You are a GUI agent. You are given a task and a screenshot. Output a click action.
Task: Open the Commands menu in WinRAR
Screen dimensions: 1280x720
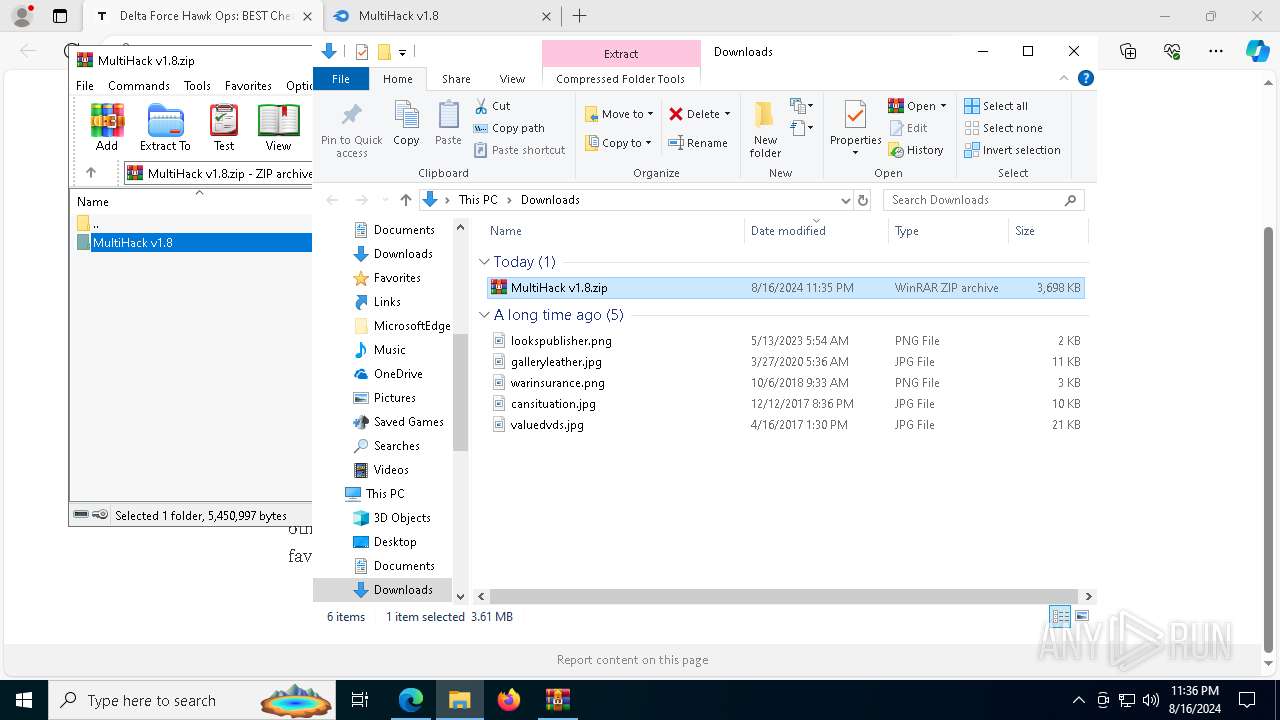[x=139, y=86]
